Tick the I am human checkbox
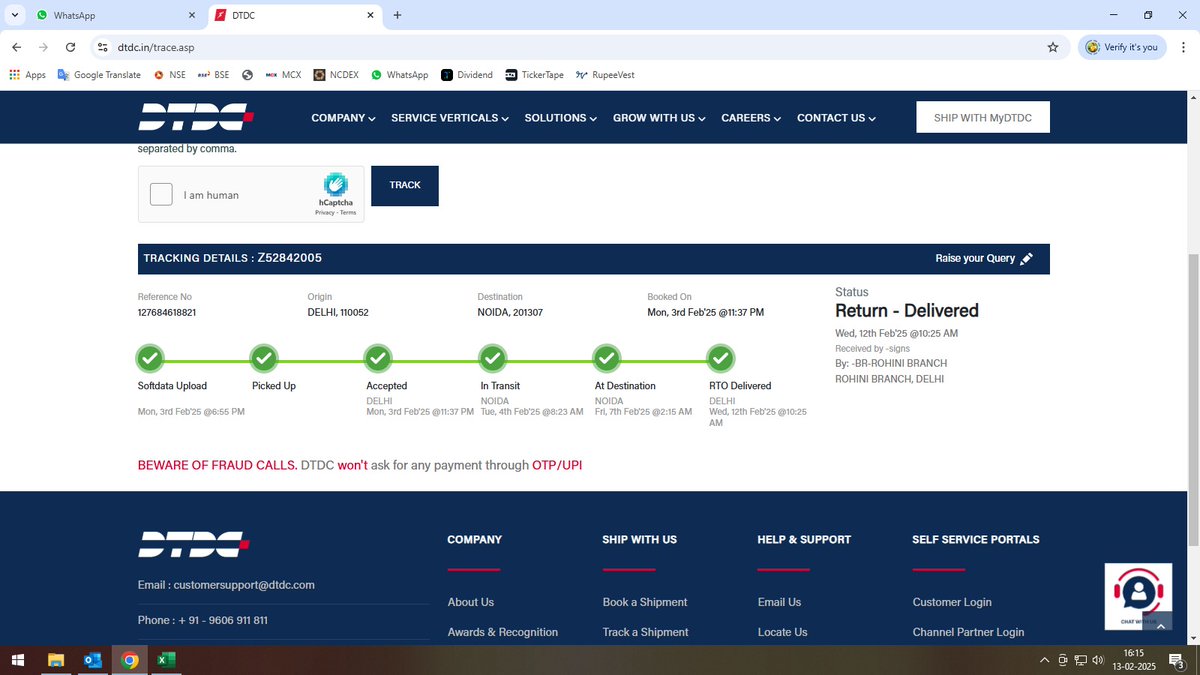 pyautogui.click(x=161, y=194)
